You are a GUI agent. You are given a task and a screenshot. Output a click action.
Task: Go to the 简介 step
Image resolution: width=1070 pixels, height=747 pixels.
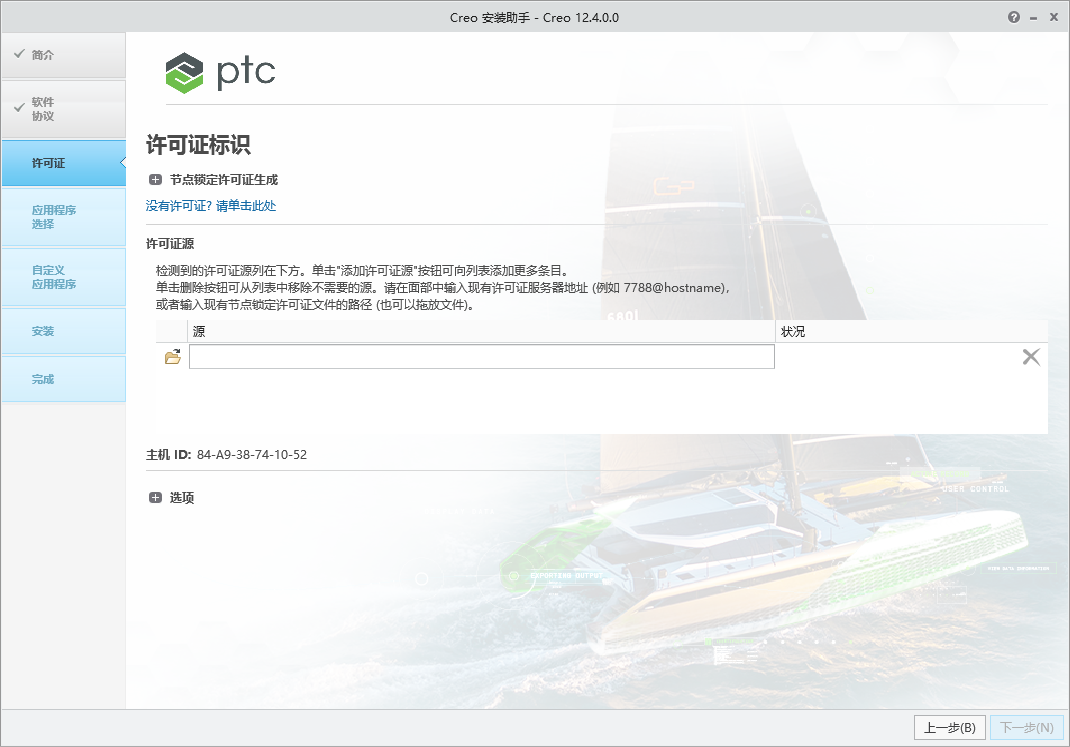tap(63, 55)
